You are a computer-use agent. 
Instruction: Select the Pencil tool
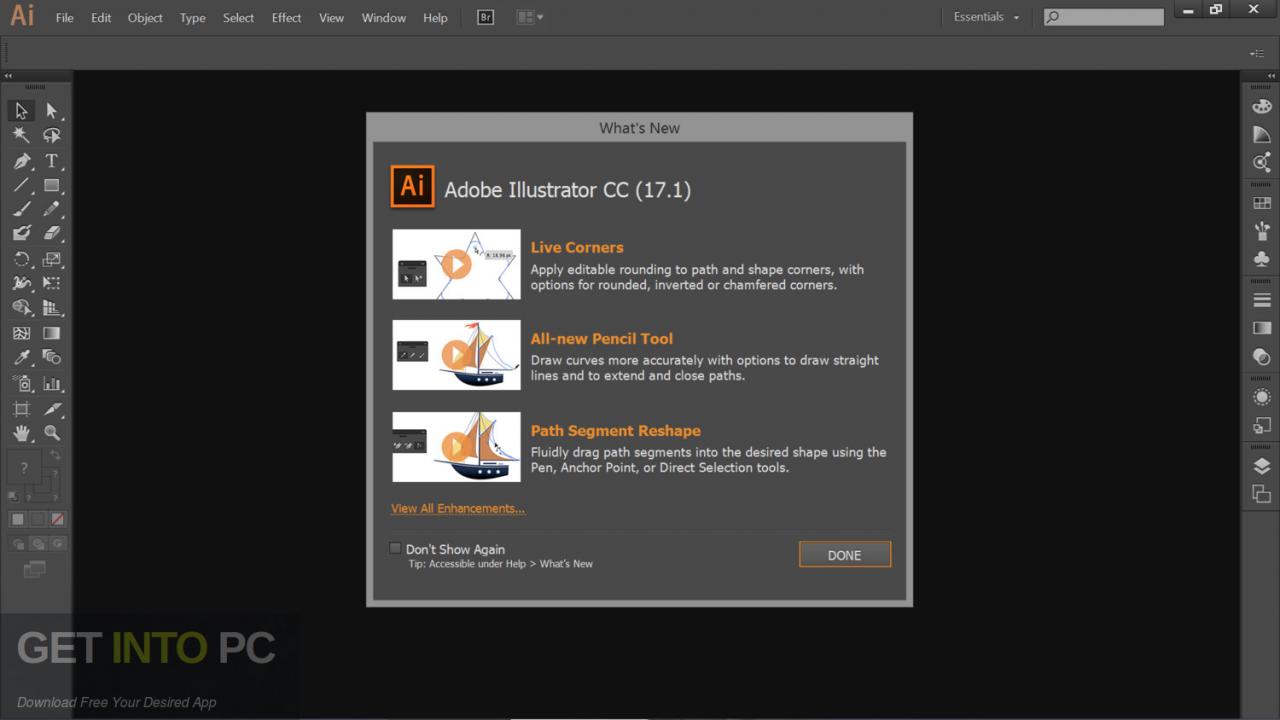point(52,209)
